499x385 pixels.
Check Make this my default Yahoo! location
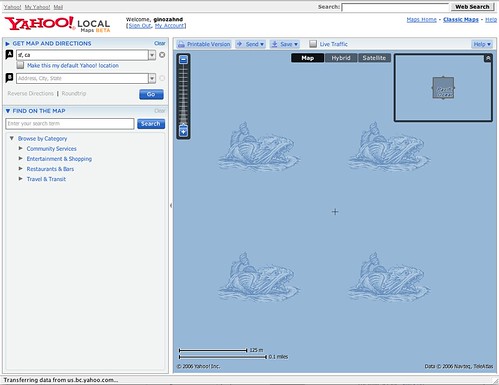click(x=20, y=65)
